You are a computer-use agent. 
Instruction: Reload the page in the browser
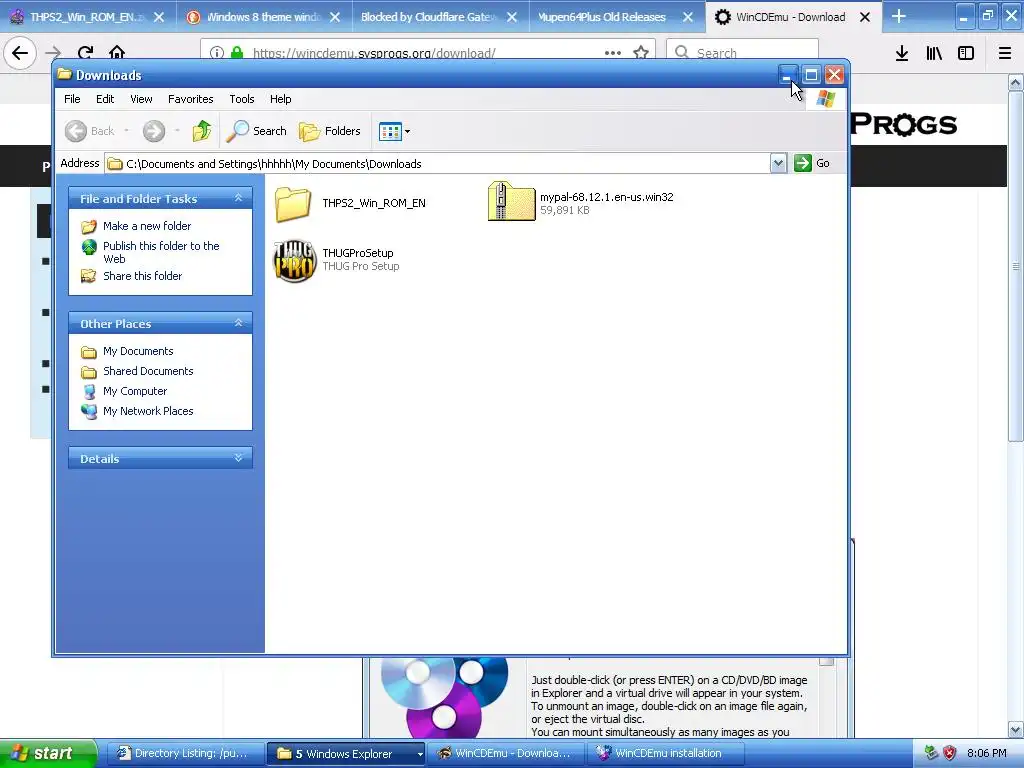[85, 53]
